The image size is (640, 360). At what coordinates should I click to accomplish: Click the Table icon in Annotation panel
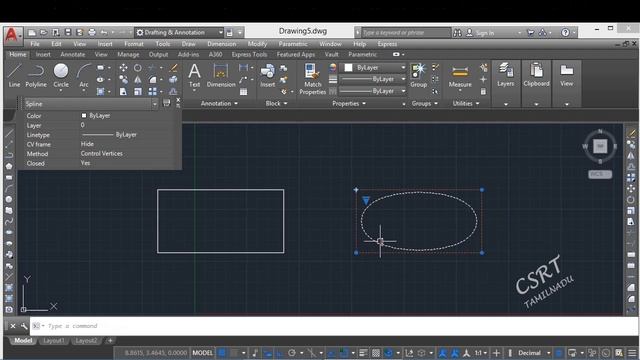click(x=244, y=92)
